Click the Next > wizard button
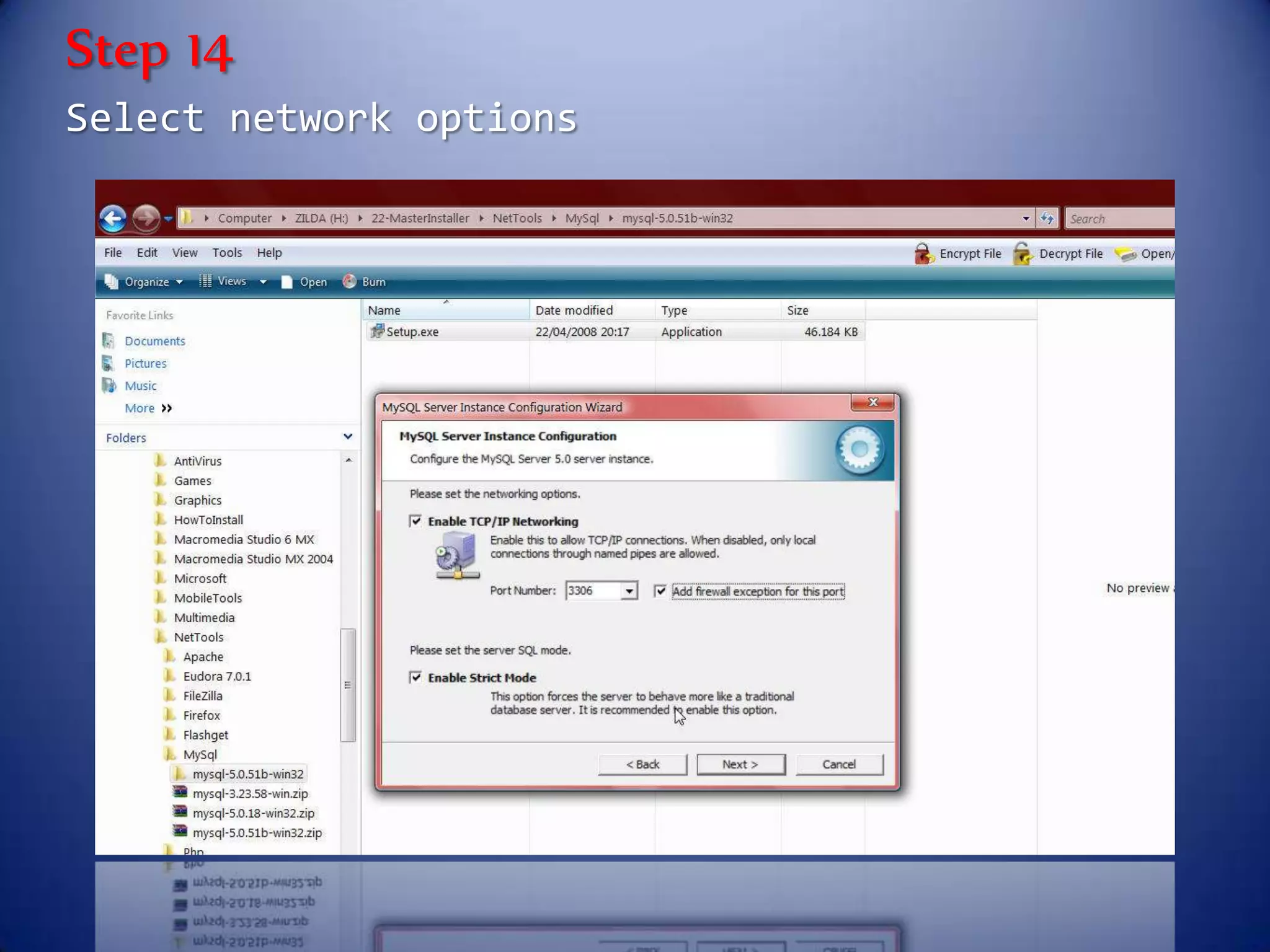Image resolution: width=1270 pixels, height=952 pixels. click(740, 764)
